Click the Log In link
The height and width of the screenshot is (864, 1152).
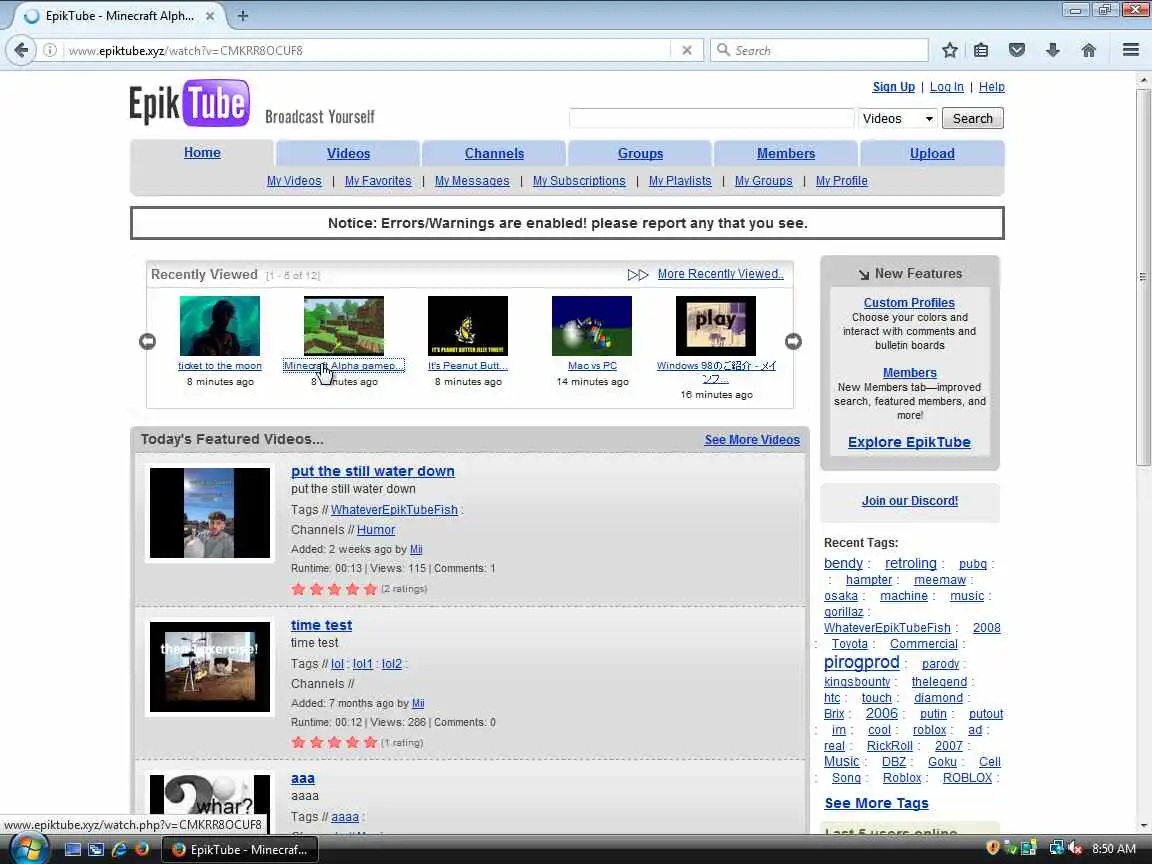pyautogui.click(x=946, y=87)
